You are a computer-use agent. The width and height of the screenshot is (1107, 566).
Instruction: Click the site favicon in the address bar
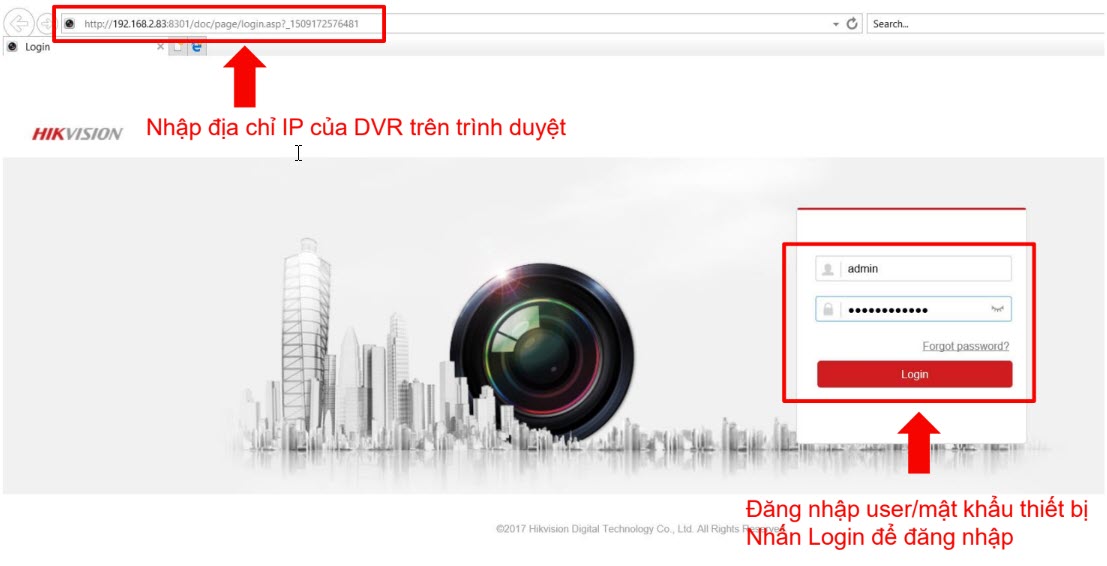pos(69,24)
